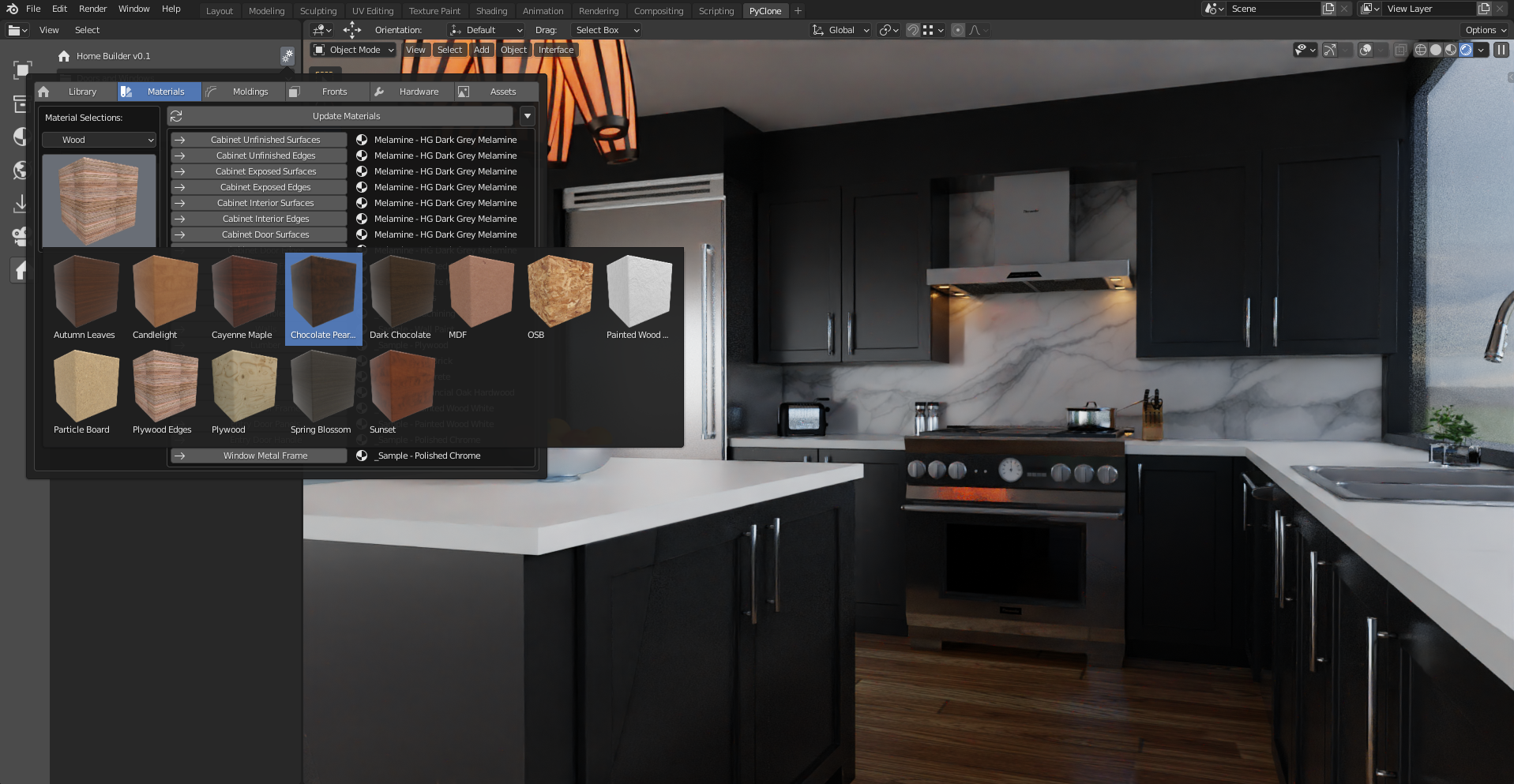
Task: Click the pause render preview icon
Action: click(x=1501, y=50)
